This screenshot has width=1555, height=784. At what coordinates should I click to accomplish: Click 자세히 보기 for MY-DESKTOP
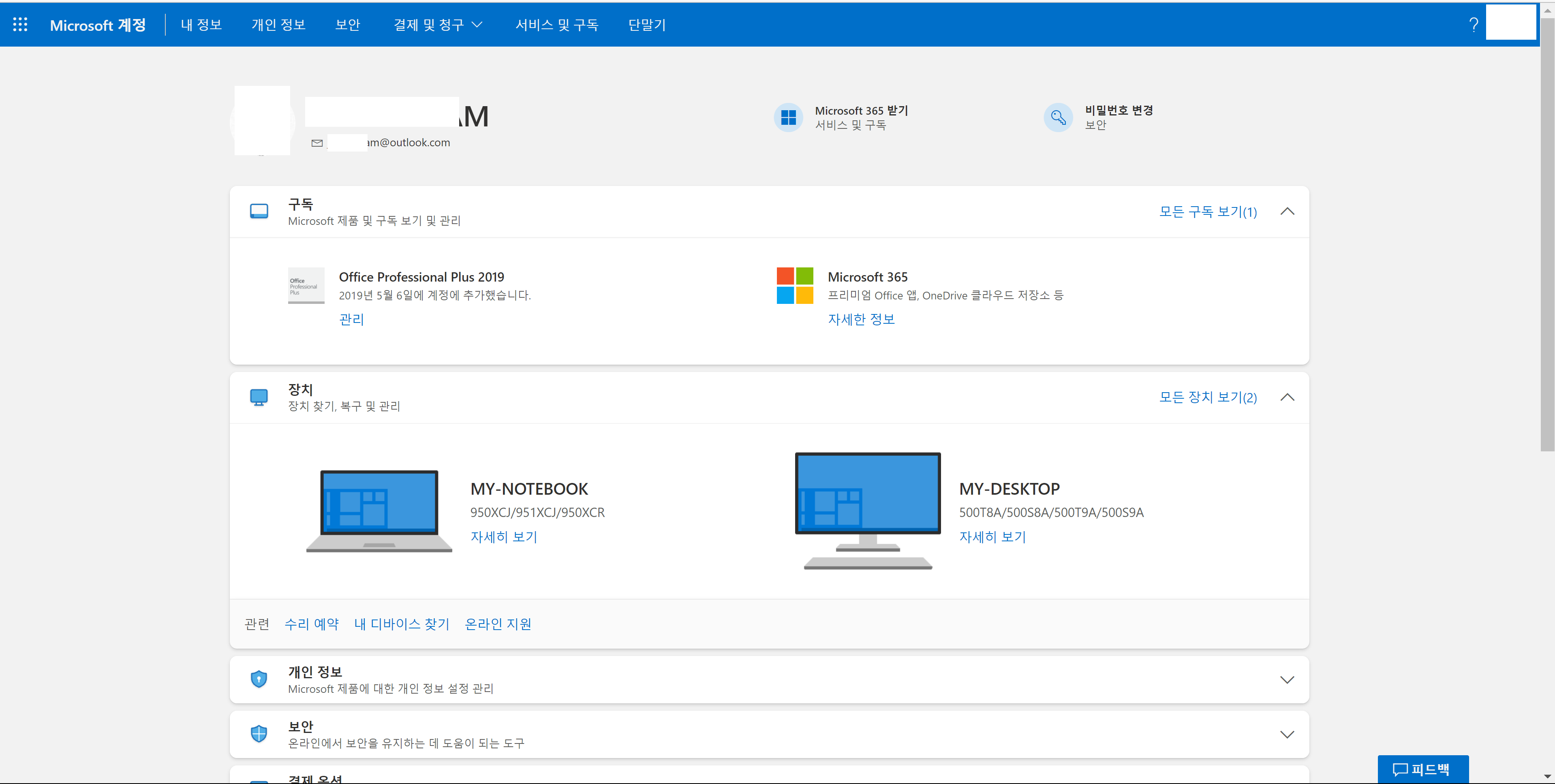click(992, 536)
